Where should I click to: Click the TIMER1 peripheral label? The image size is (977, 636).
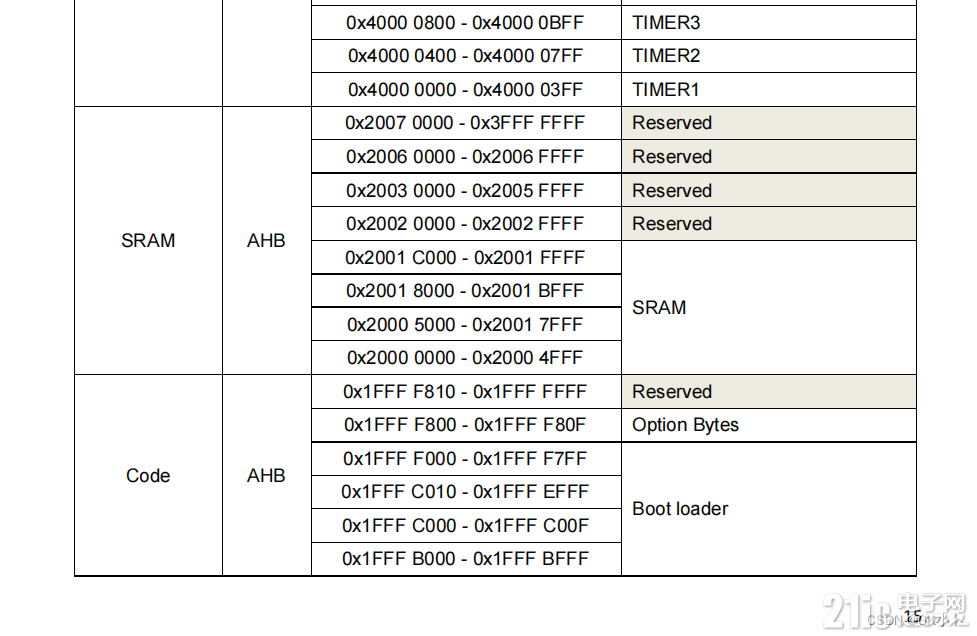pyautogui.click(x=665, y=90)
